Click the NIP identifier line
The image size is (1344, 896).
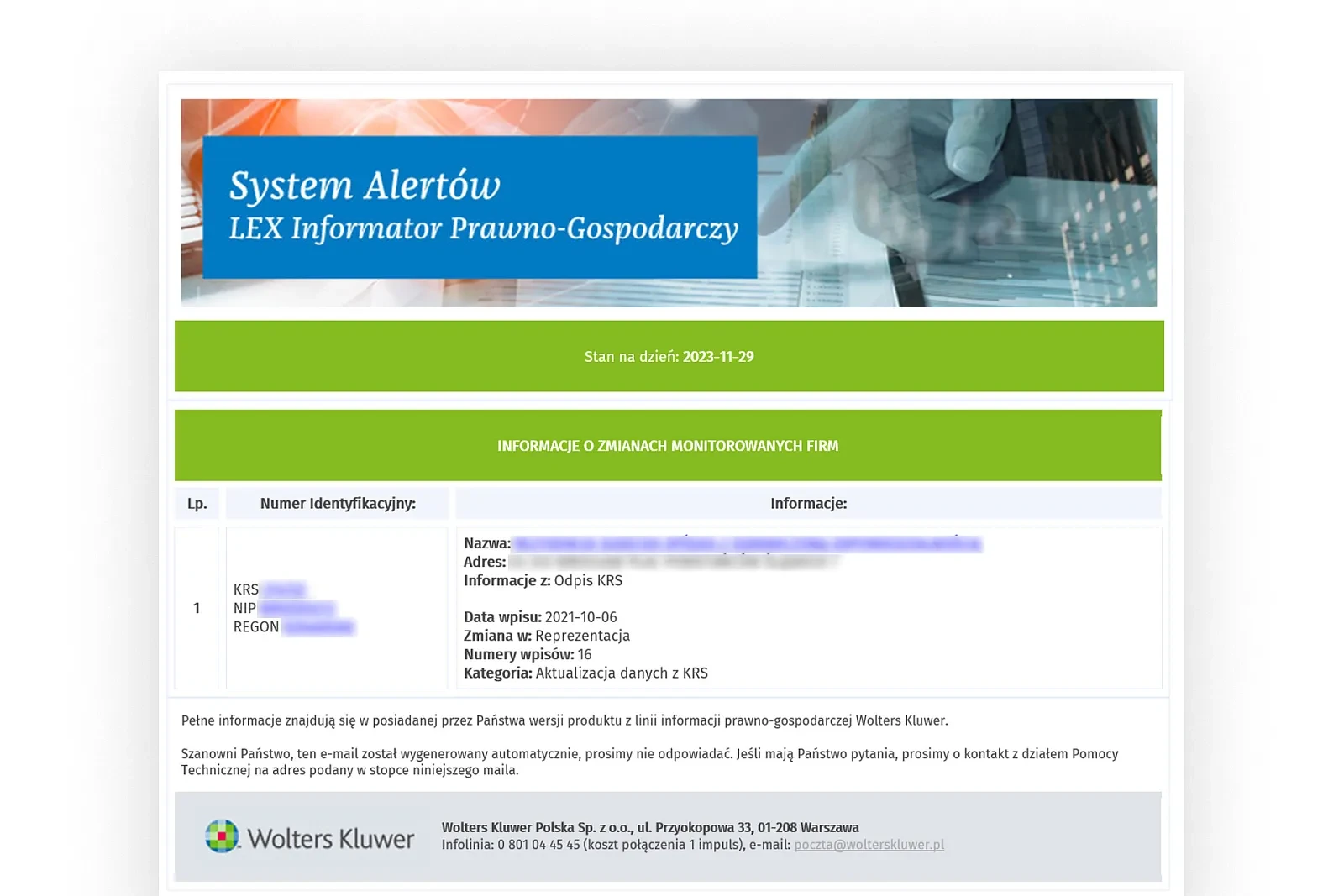click(284, 608)
